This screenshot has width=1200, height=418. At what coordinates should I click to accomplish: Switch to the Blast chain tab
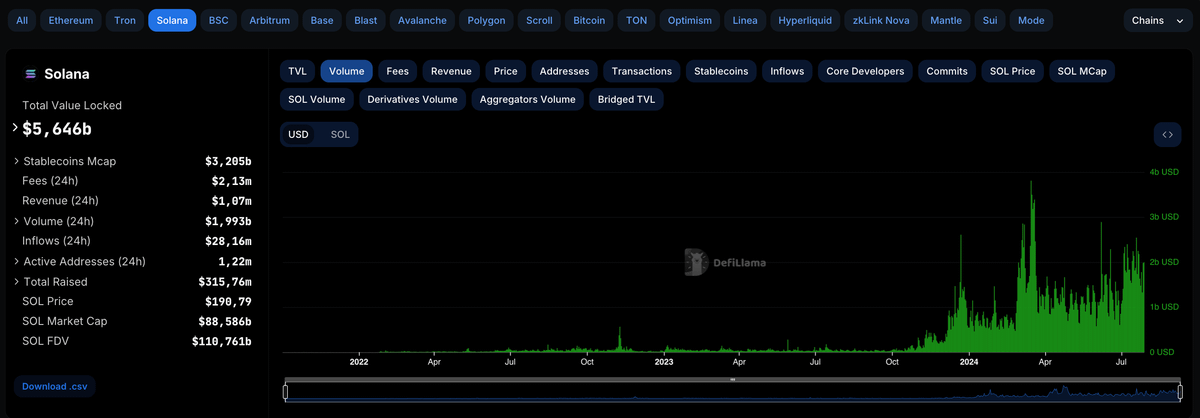pos(365,20)
